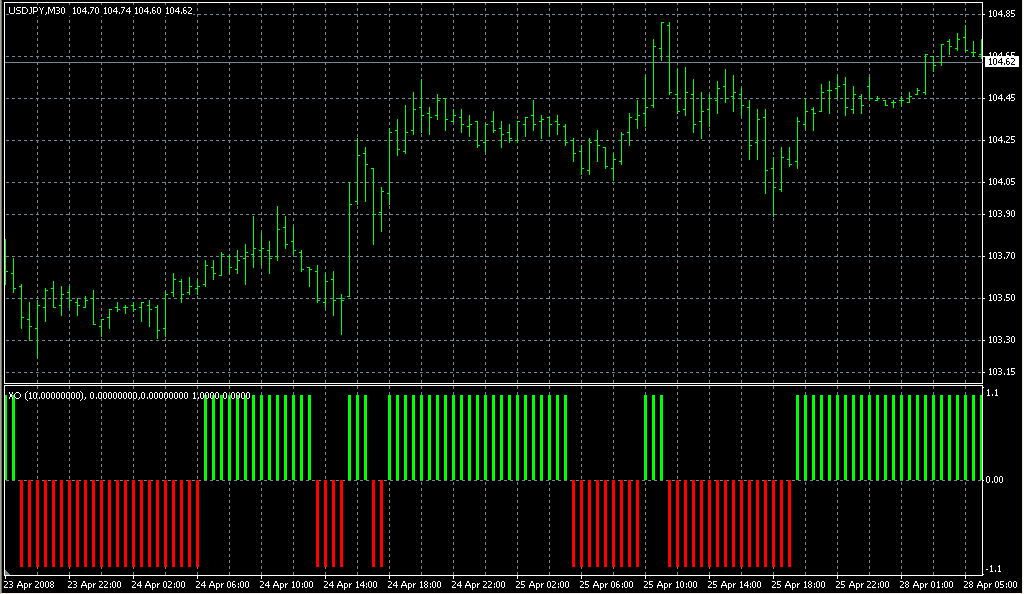Click the 28 Apr 01:00 time label

[927, 585]
